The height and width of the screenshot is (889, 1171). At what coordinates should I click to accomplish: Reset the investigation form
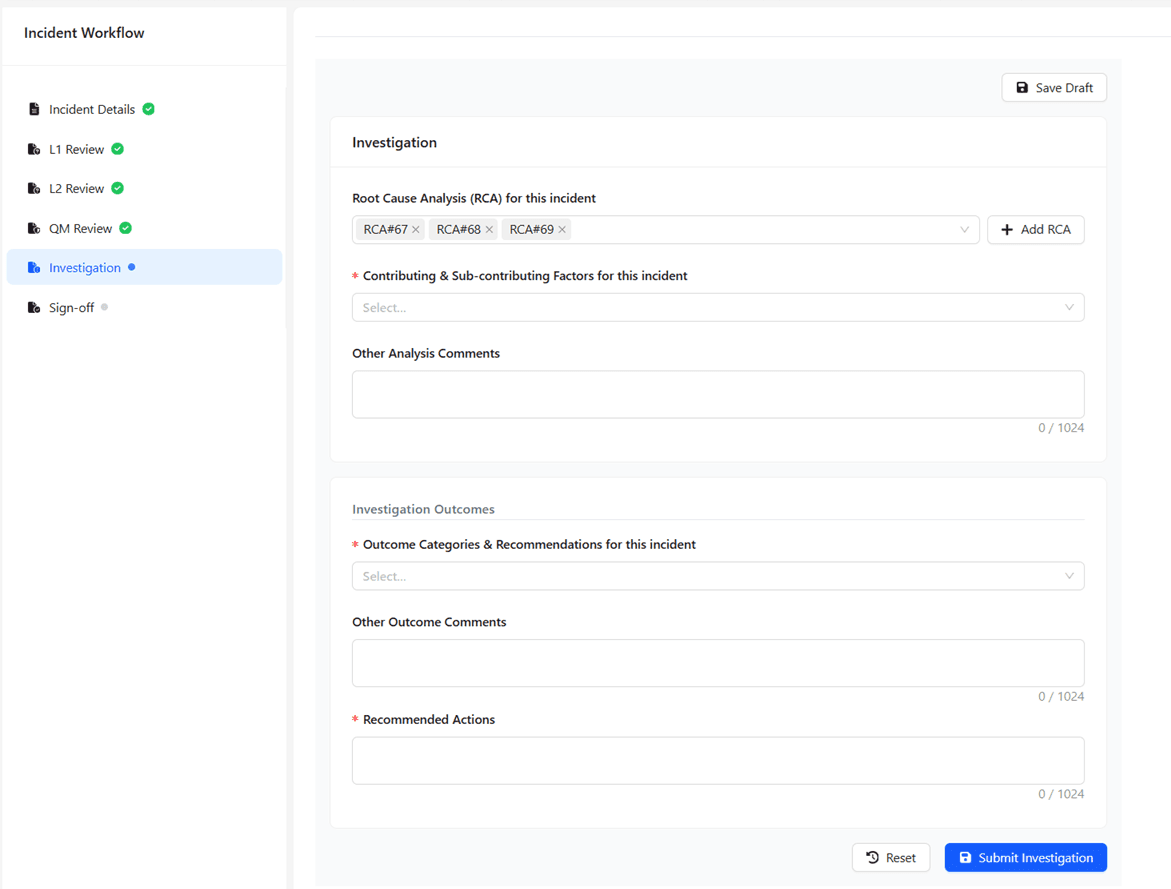pos(890,858)
